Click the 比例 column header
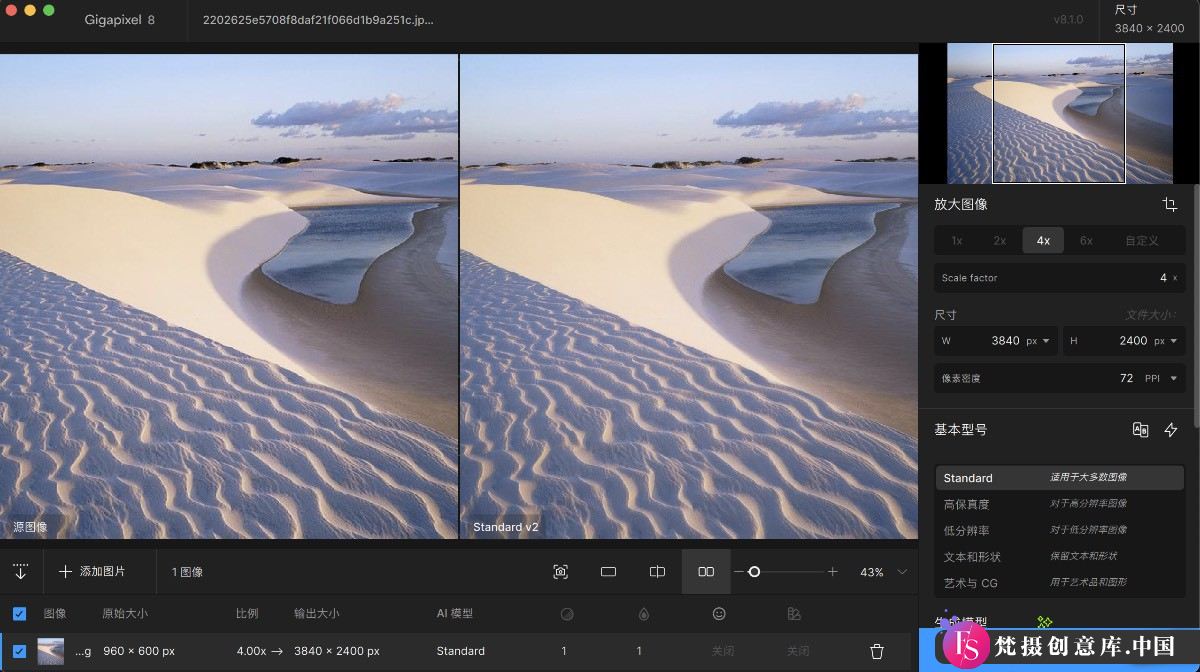 click(x=247, y=613)
